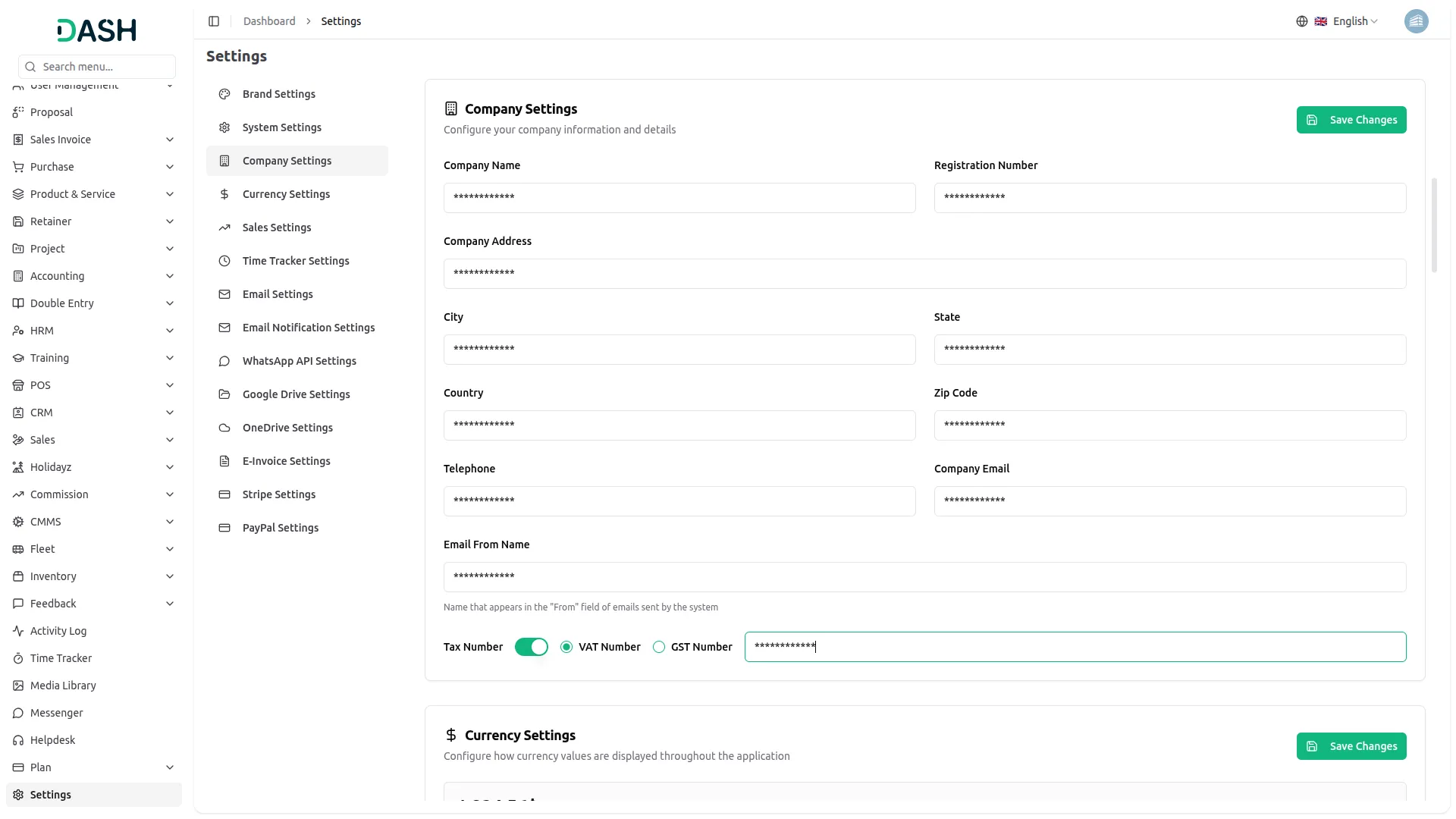Go to Currency Settings in settings menu
Screen dimensions: 1456x819
pos(286,194)
